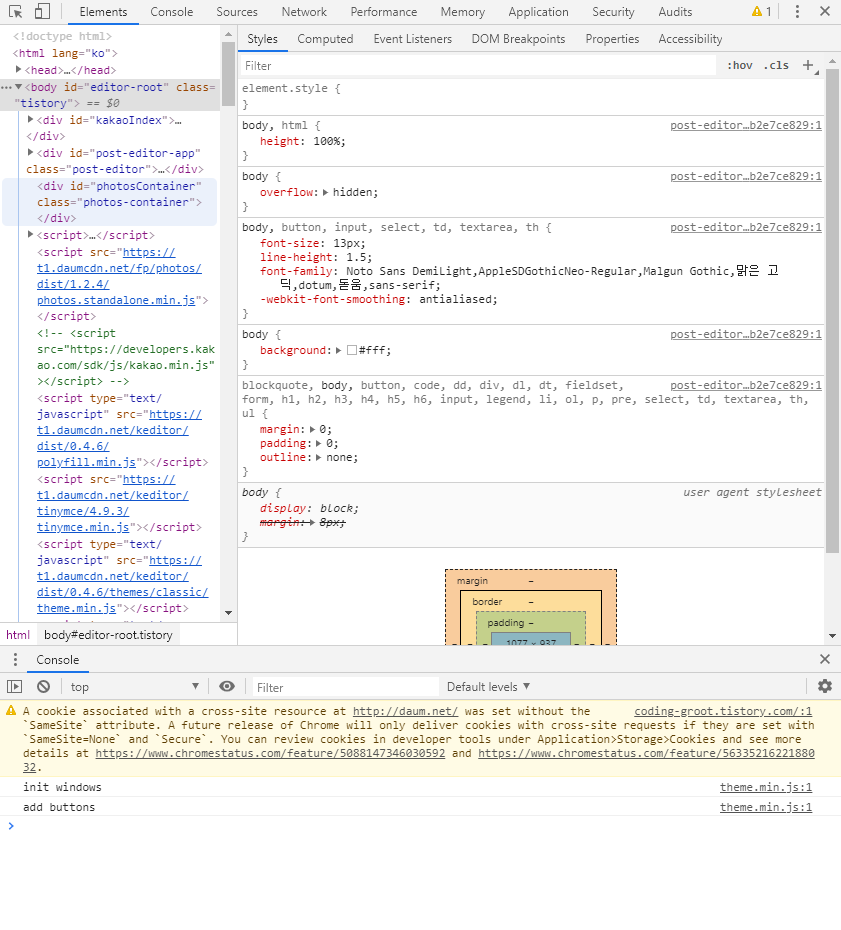Expand the head element node
This screenshot has width=841, height=930.
point(18,69)
